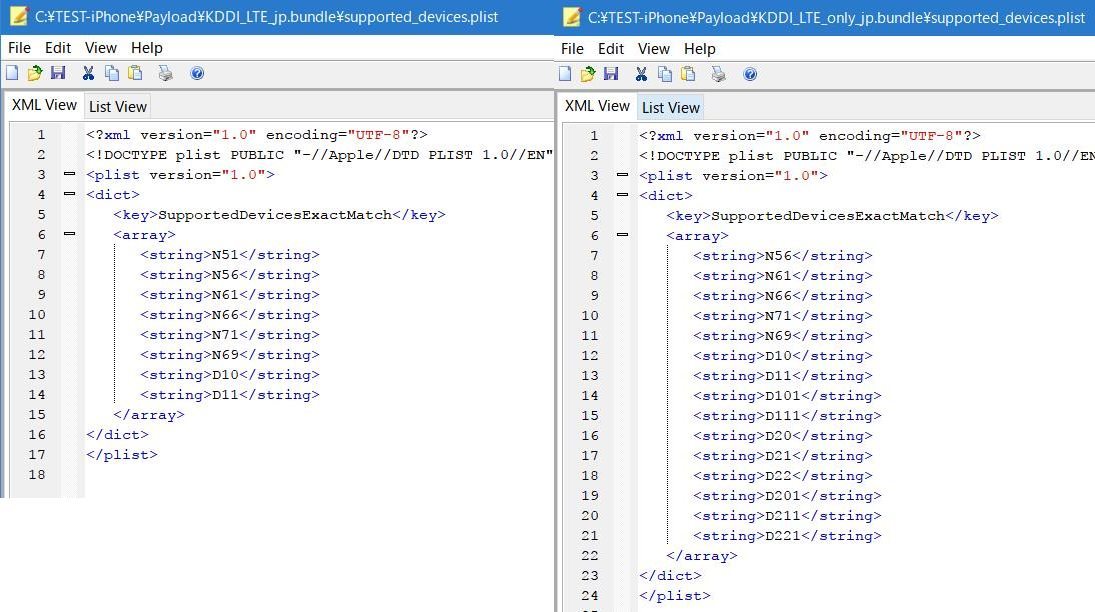Collapse the array node at line 6, left window
1095x612 pixels.
pyautogui.click(x=69, y=234)
